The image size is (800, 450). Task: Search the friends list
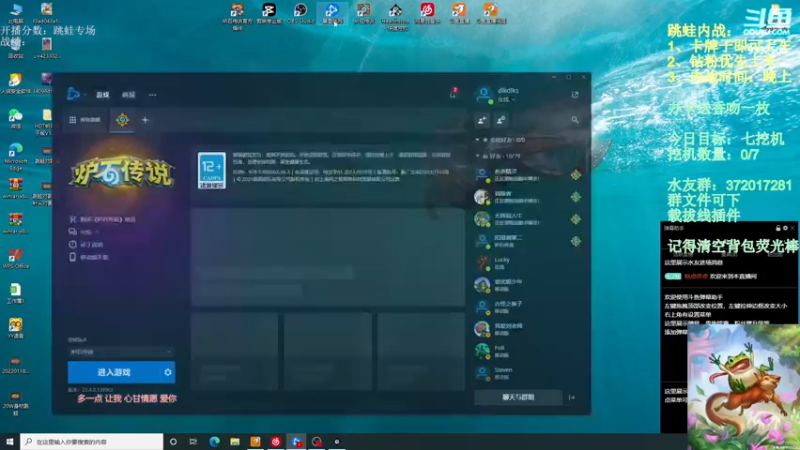pyautogui.click(x=575, y=120)
